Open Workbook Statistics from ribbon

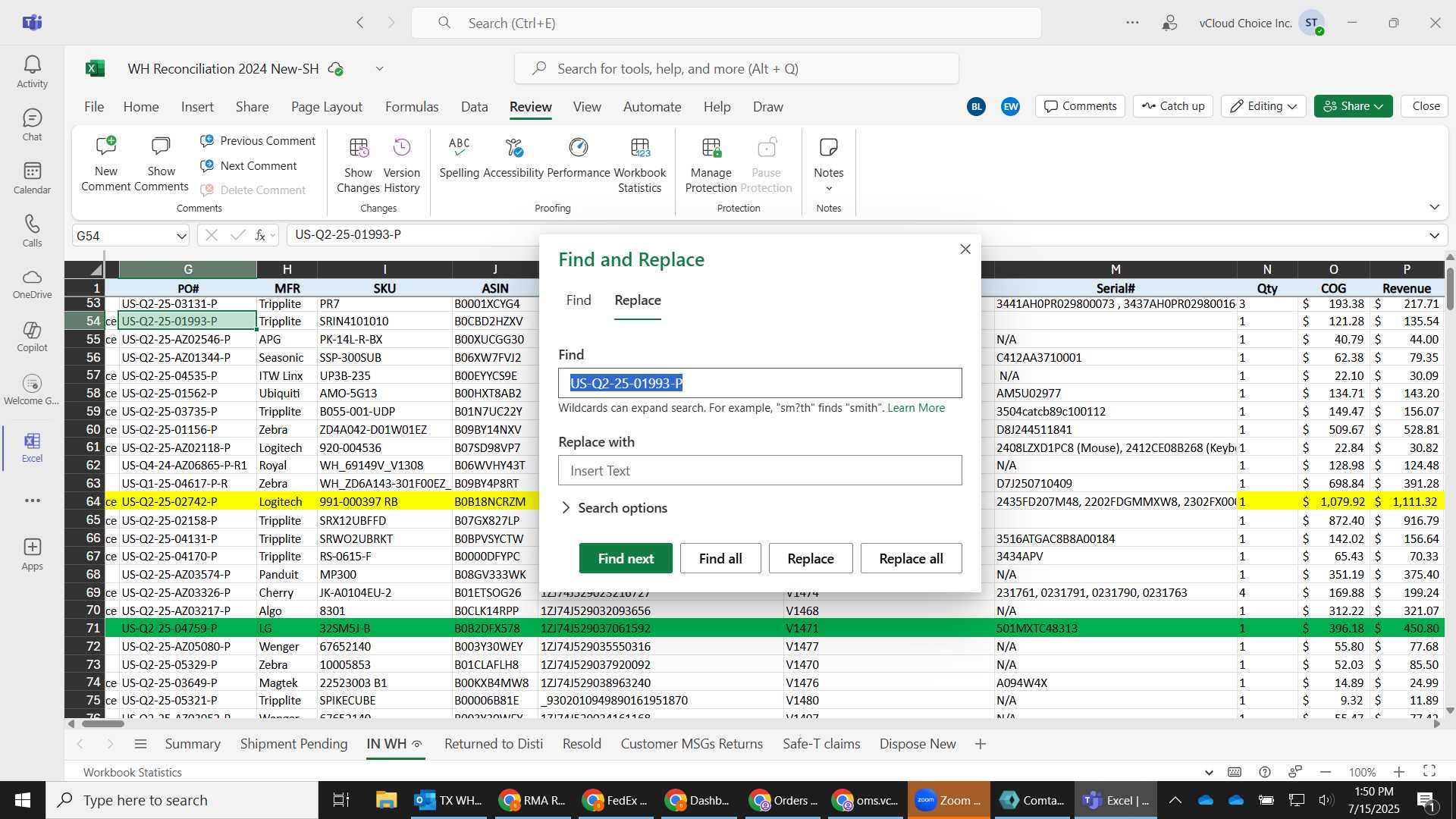(639, 165)
